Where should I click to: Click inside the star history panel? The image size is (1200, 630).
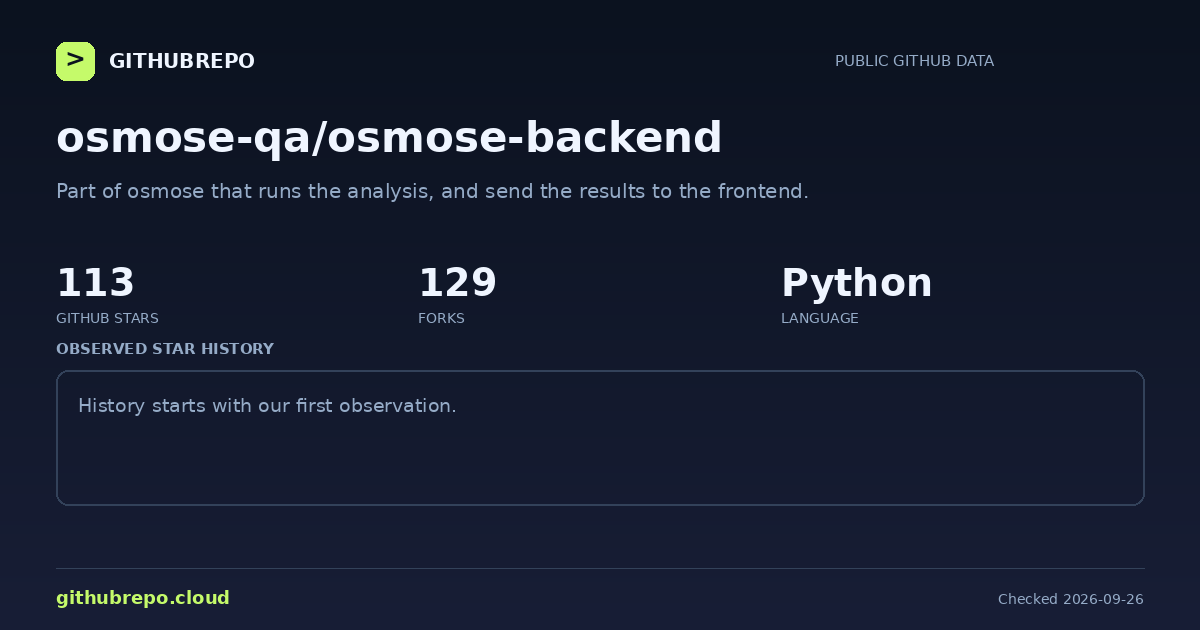pyautogui.click(x=600, y=438)
